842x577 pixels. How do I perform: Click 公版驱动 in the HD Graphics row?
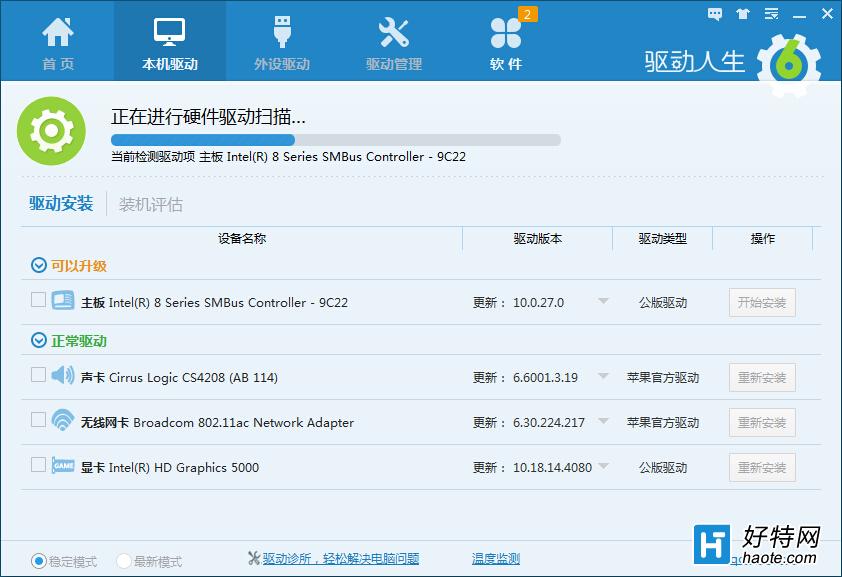coord(663,468)
